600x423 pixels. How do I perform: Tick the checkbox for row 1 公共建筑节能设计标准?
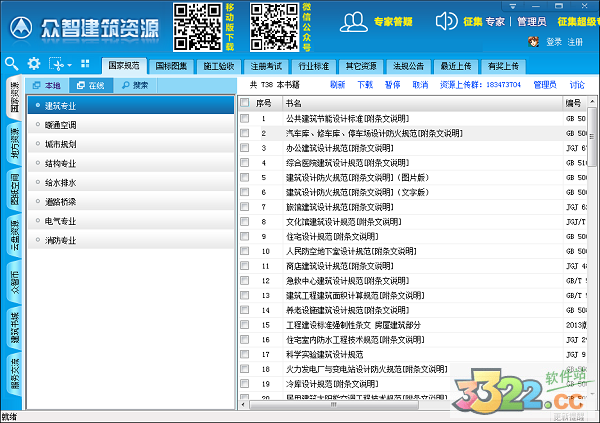(246, 119)
